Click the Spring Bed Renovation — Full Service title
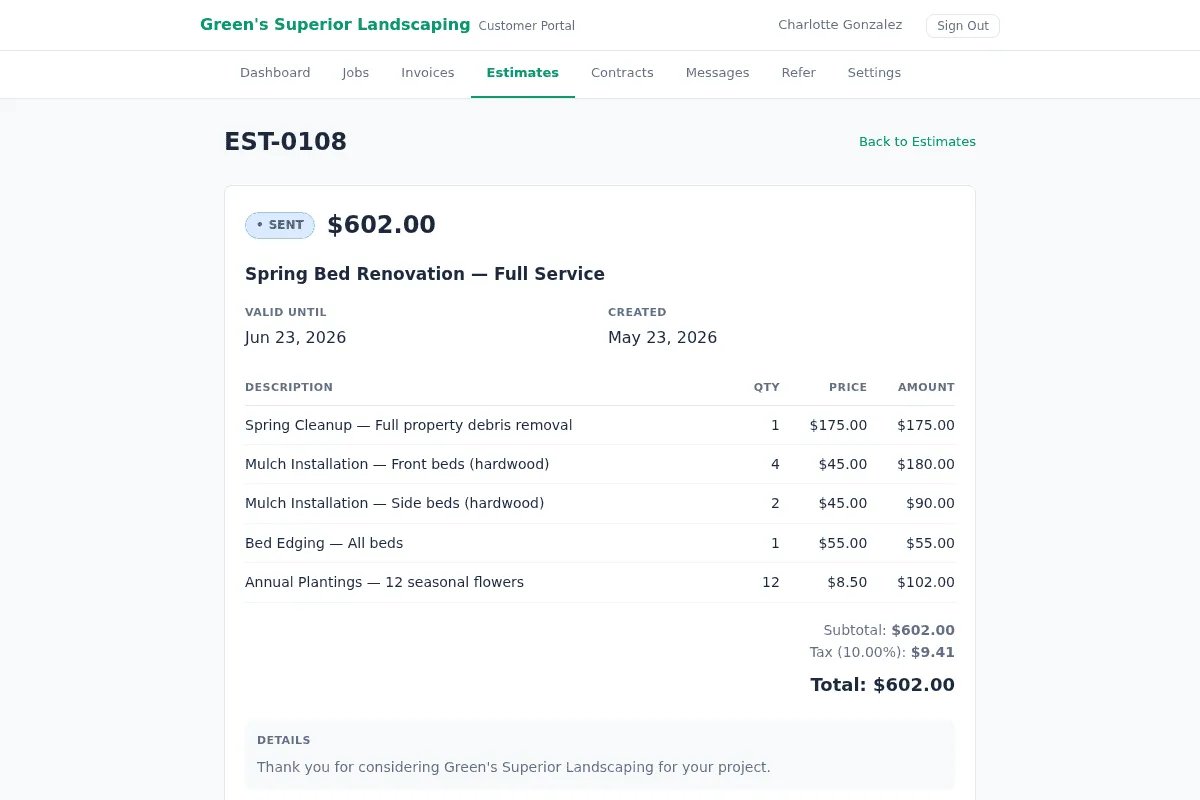The width and height of the screenshot is (1200, 800). point(425,274)
